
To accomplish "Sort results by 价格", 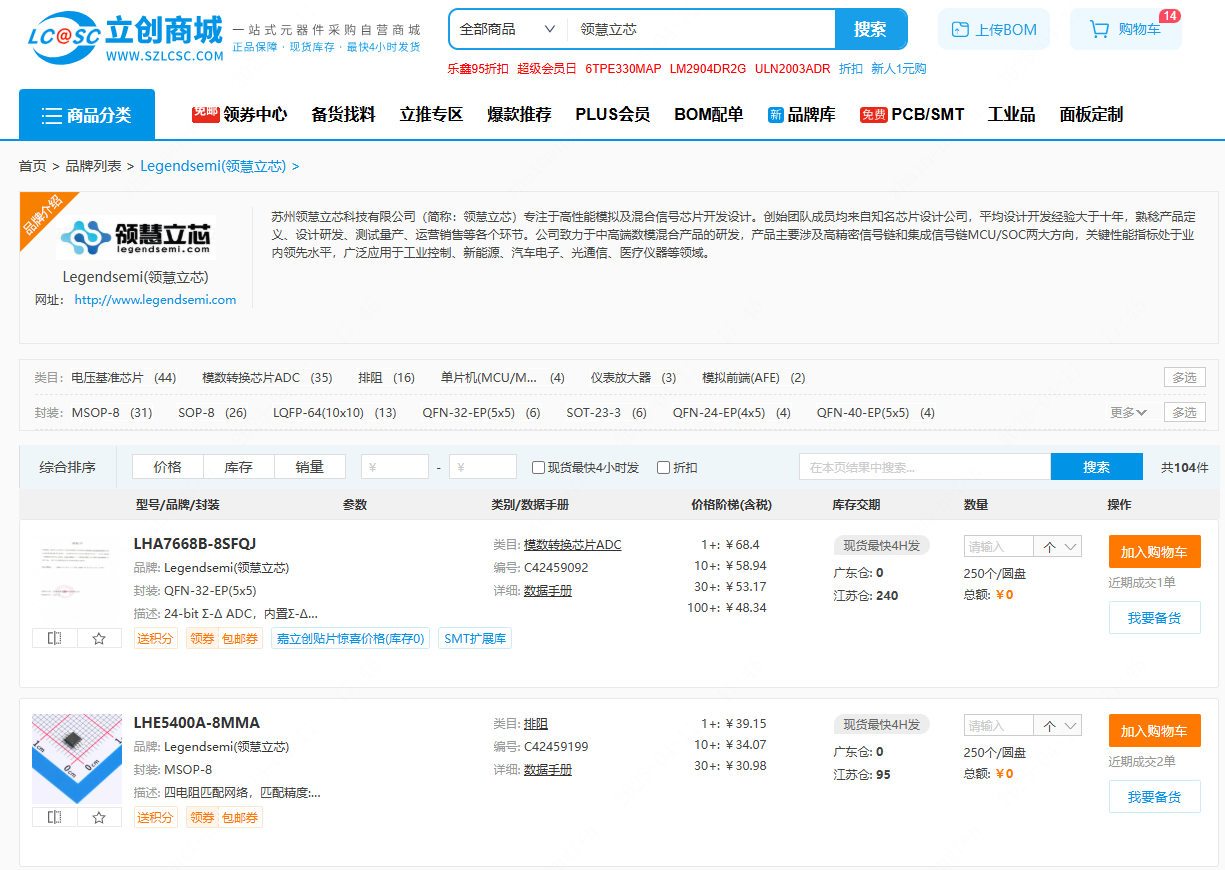I will 168,467.
